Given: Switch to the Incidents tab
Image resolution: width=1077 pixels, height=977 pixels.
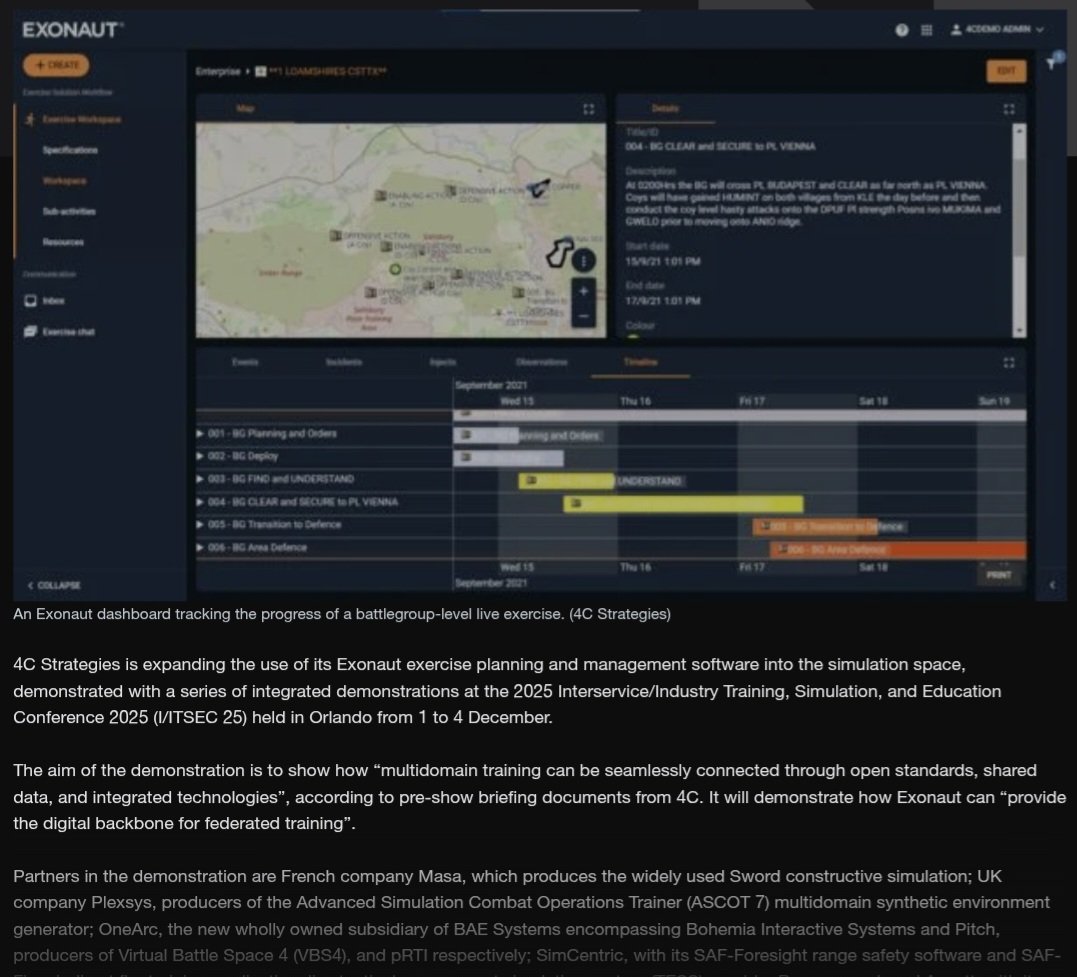Looking at the screenshot, I should [x=344, y=361].
